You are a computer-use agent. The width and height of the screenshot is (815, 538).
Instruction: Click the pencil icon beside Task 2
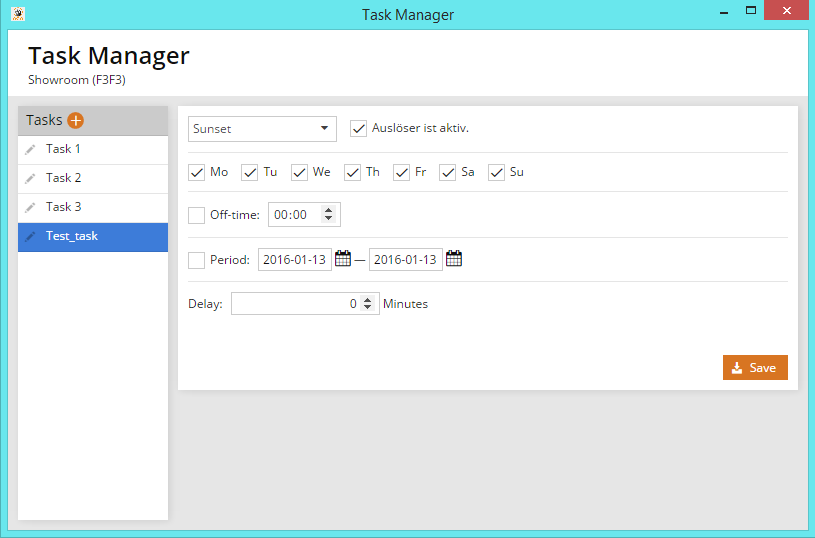(x=30, y=179)
